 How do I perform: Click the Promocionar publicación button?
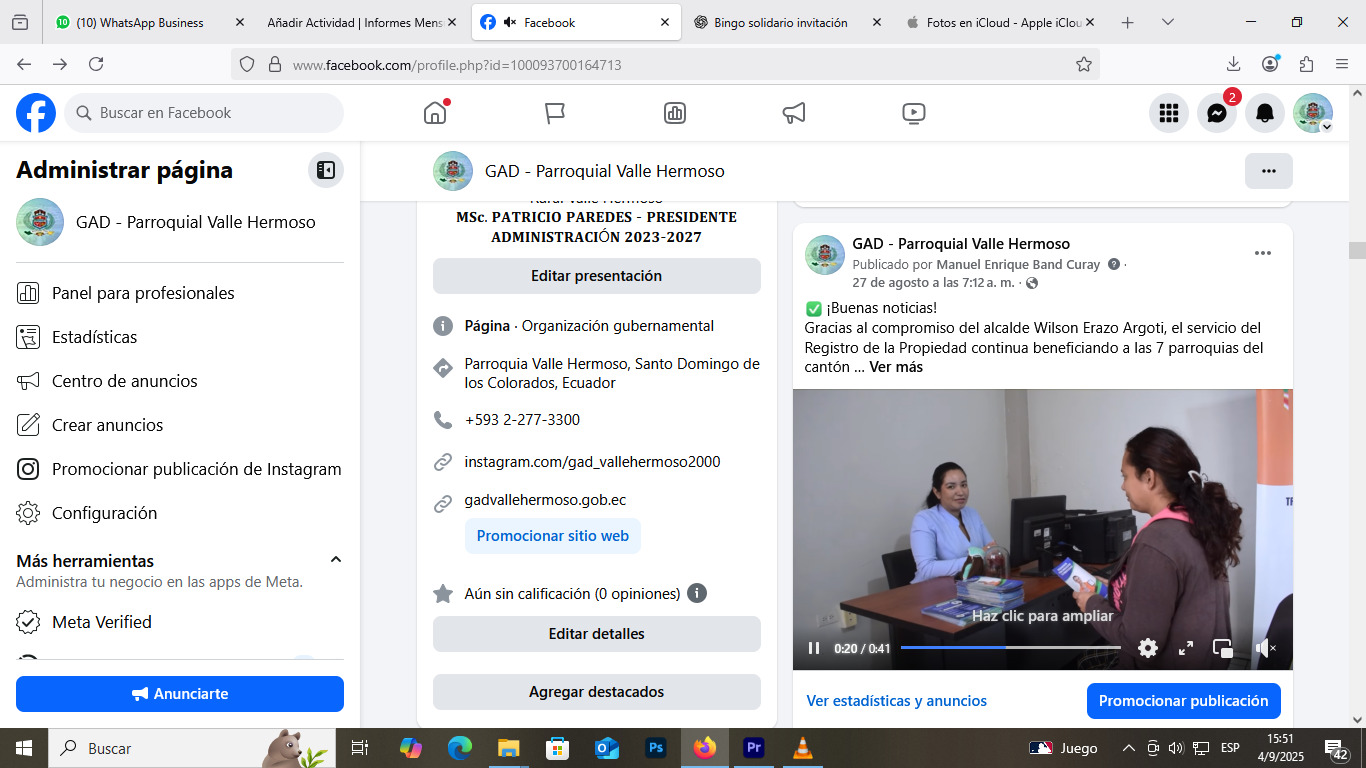coord(1183,701)
